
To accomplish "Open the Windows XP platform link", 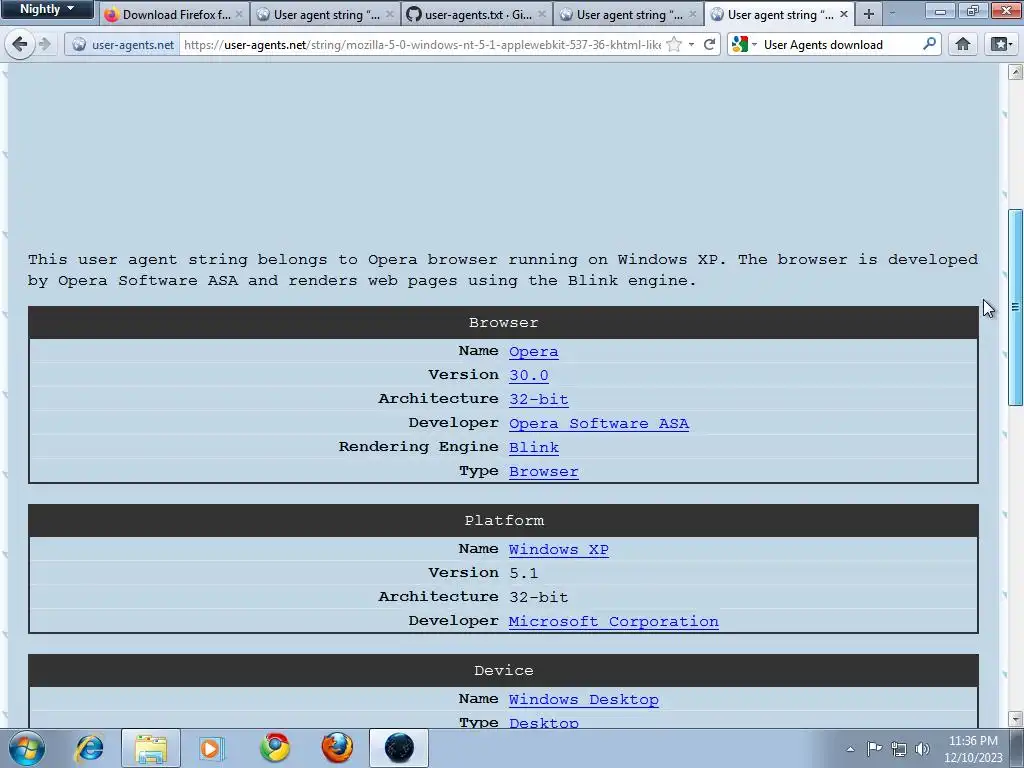I will [558, 549].
